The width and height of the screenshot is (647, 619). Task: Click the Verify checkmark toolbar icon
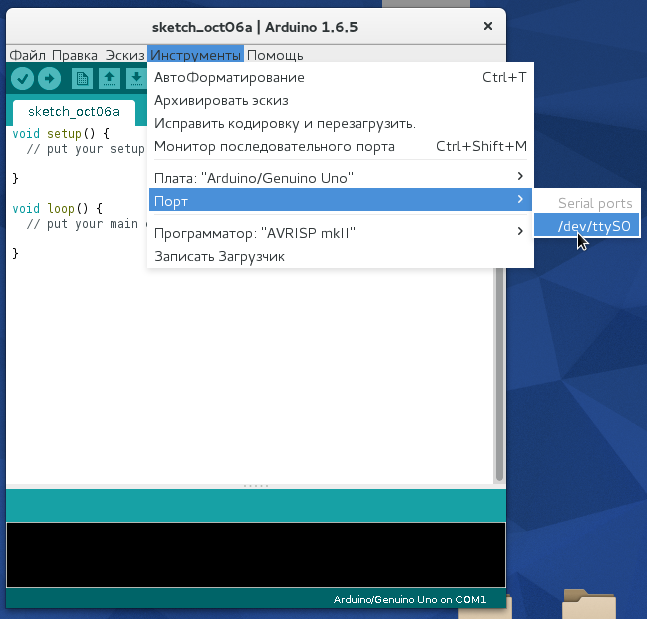[22, 78]
